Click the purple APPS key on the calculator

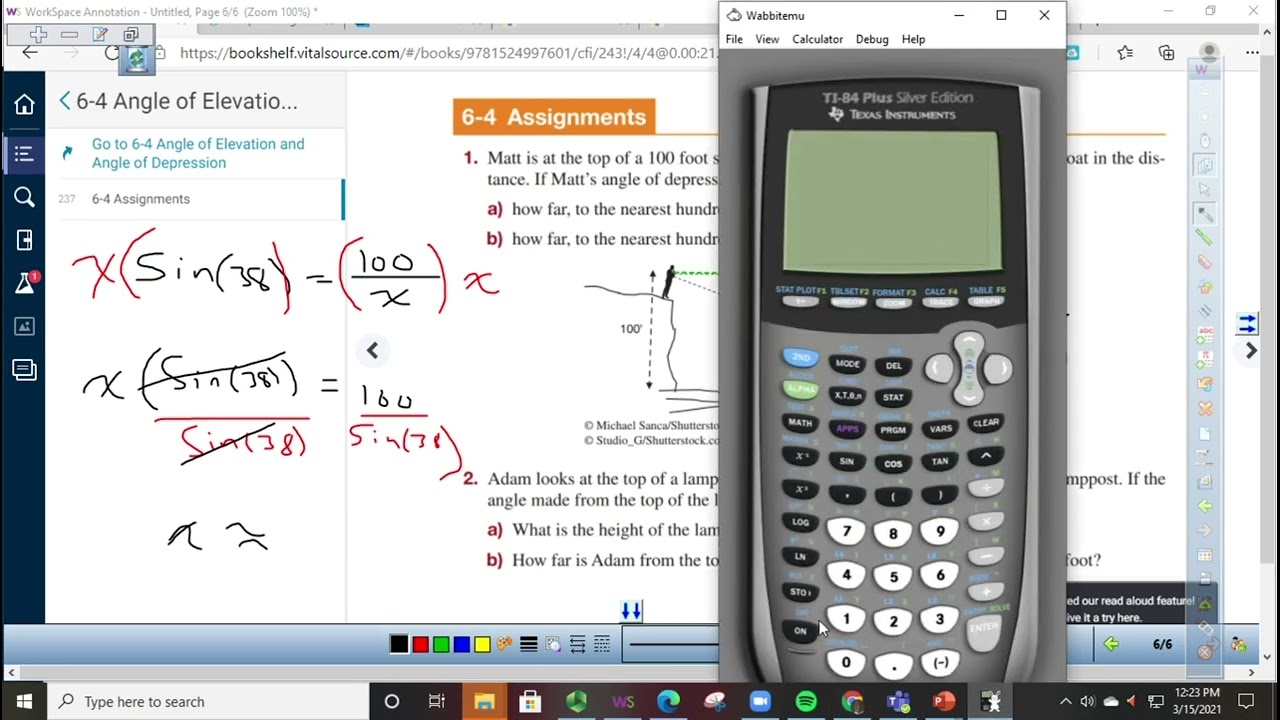click(x=847, y=429)
